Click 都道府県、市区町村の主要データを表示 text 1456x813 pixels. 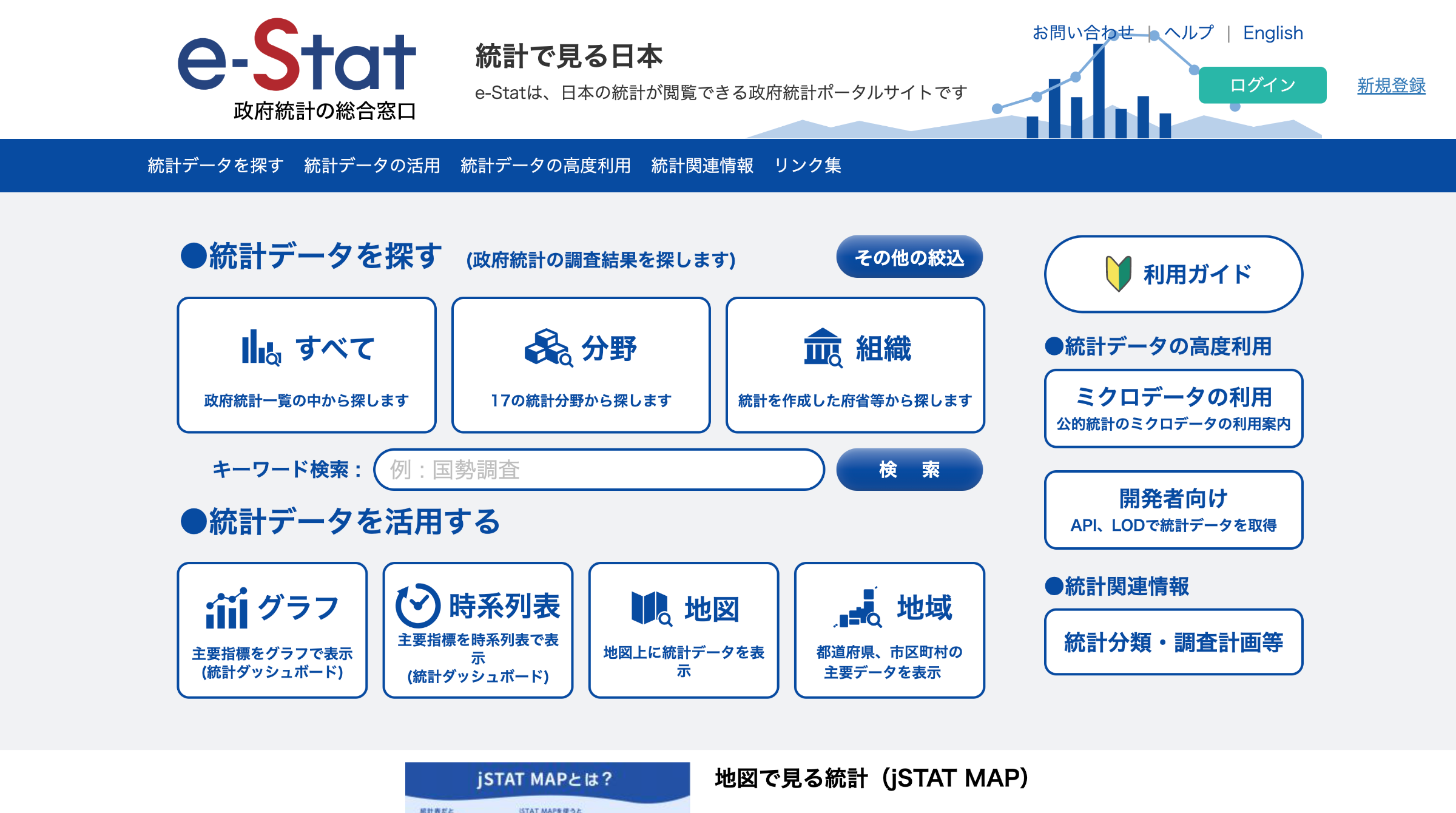click(889, 662)
